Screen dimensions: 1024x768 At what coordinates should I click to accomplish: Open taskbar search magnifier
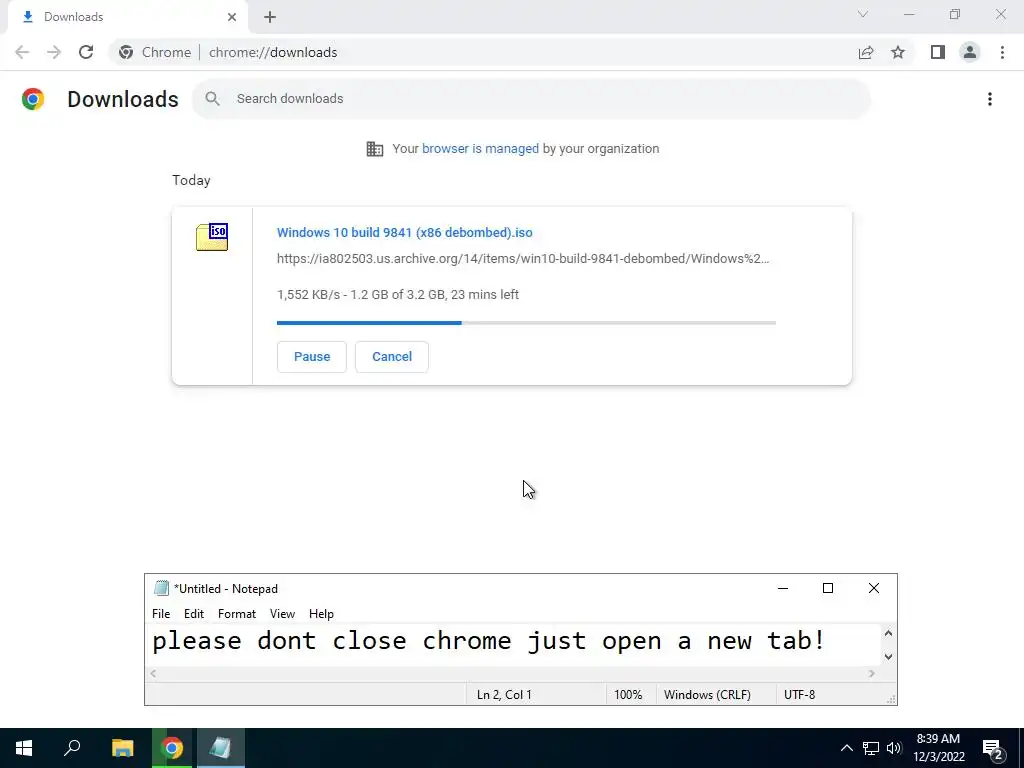[x=72, y=748]
